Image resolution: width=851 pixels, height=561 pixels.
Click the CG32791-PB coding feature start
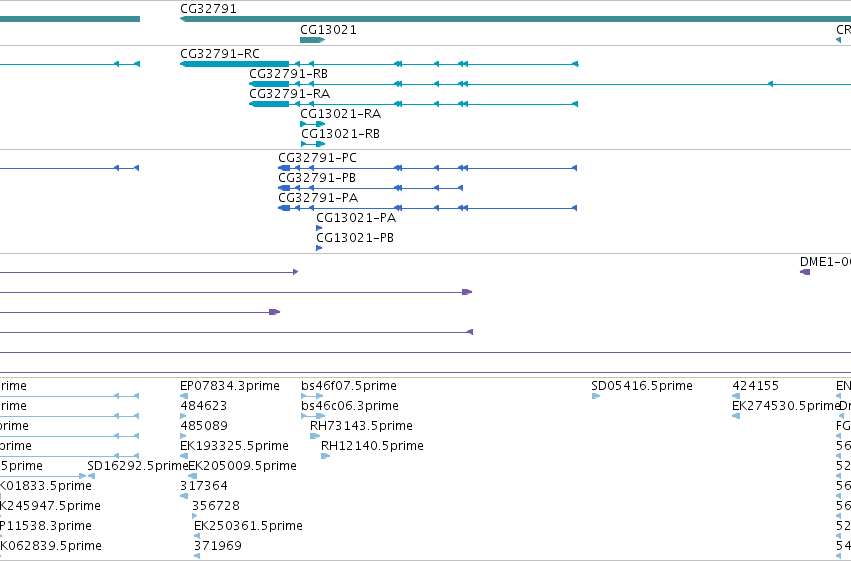(x=284, y=188)
